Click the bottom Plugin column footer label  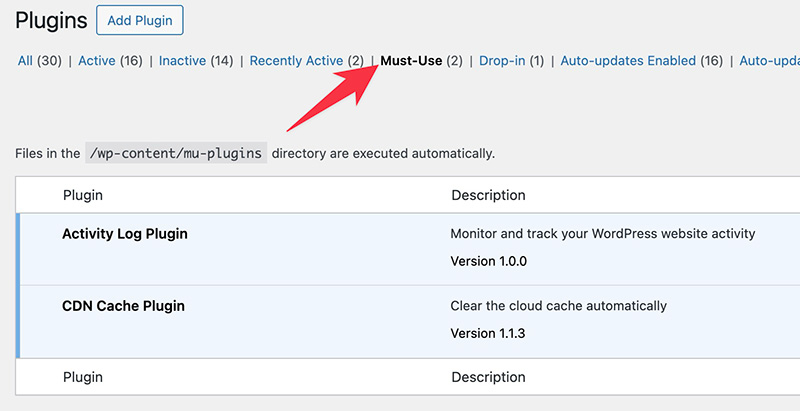83,377
